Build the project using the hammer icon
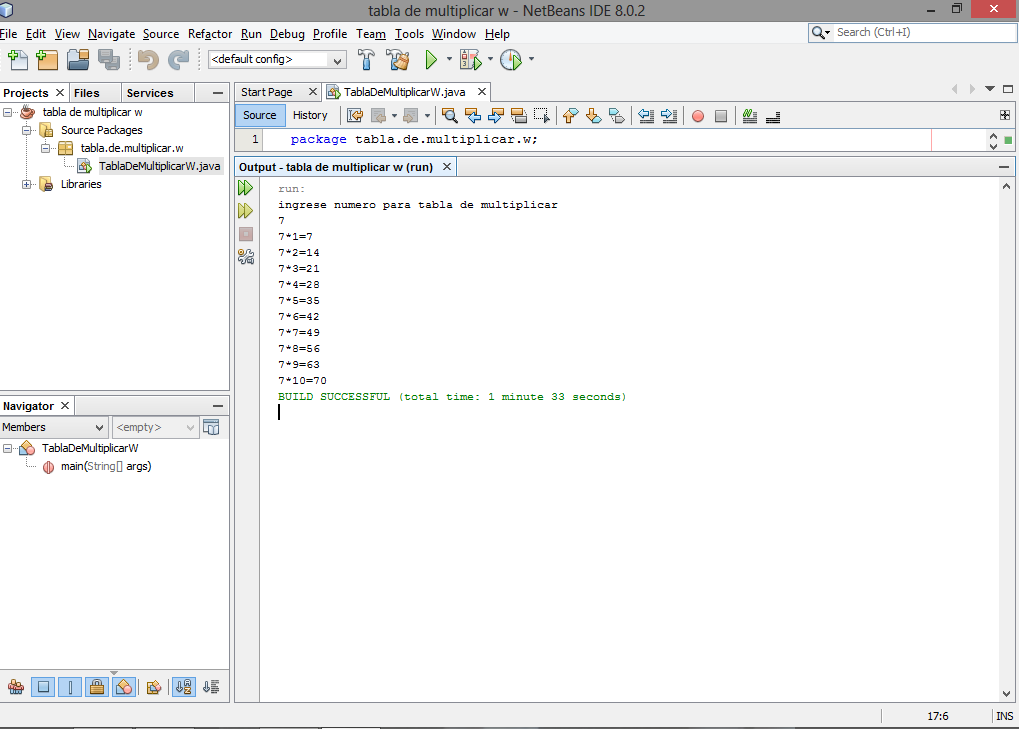Screen dimensions: 1019x729 click(x=366, y=59)
